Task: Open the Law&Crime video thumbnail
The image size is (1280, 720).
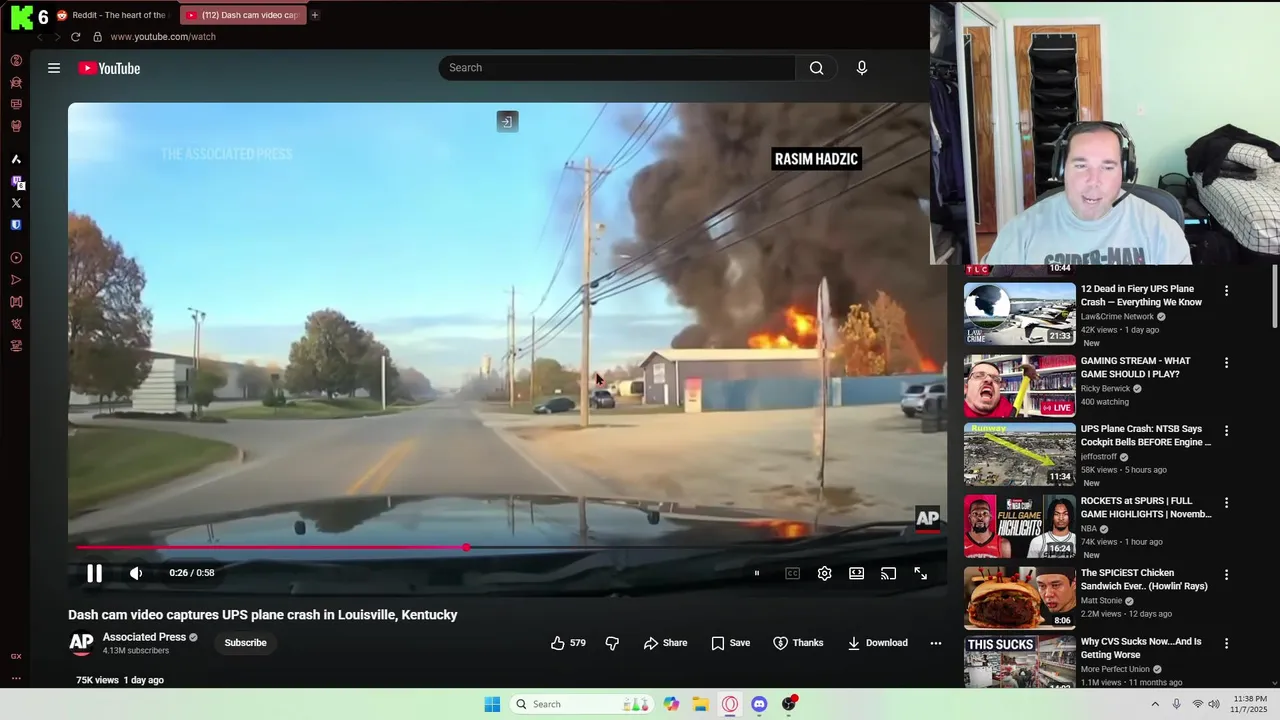Action: (x=1020, y=314)
